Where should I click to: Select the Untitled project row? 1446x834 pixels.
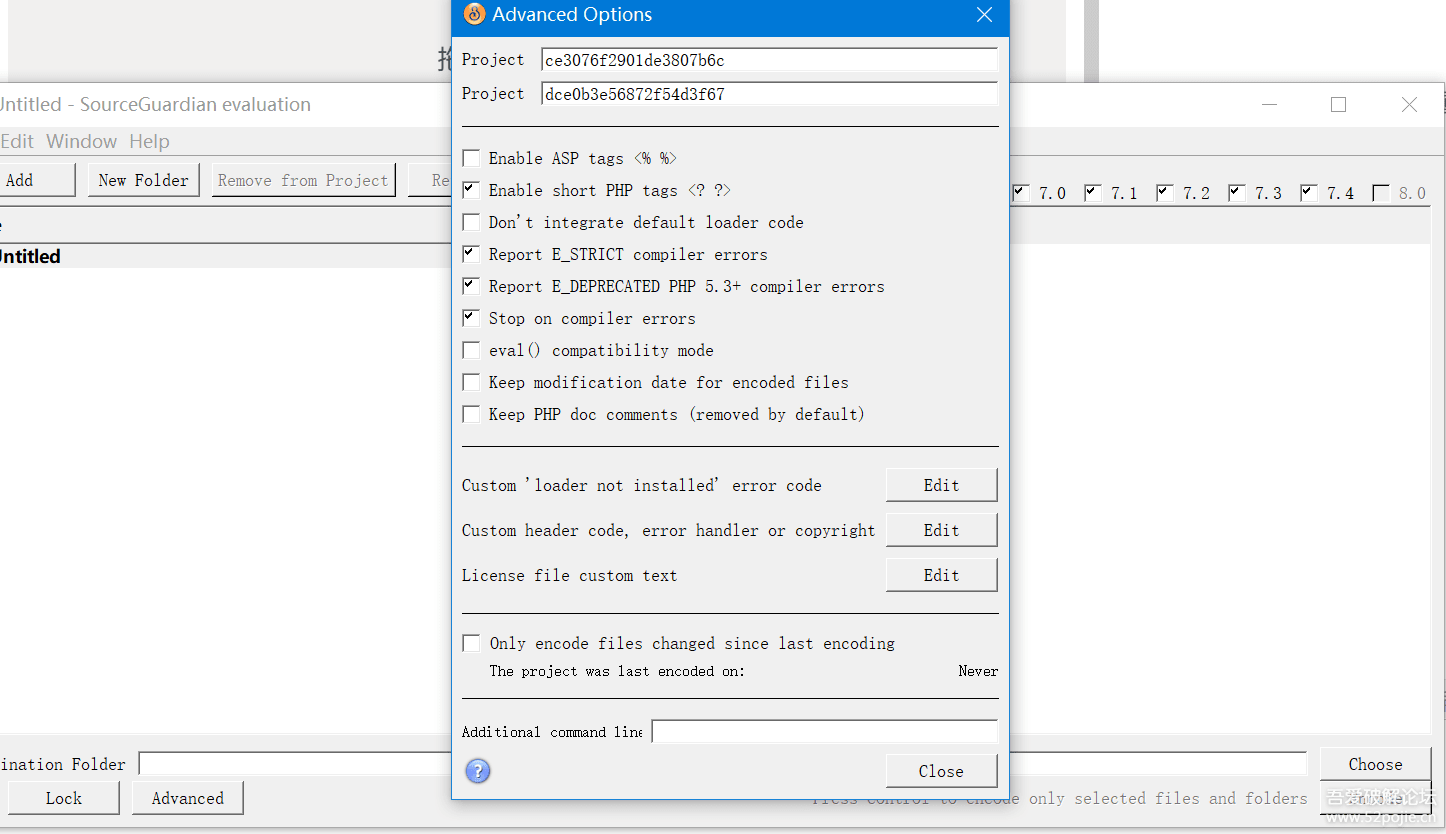(225, 256)
